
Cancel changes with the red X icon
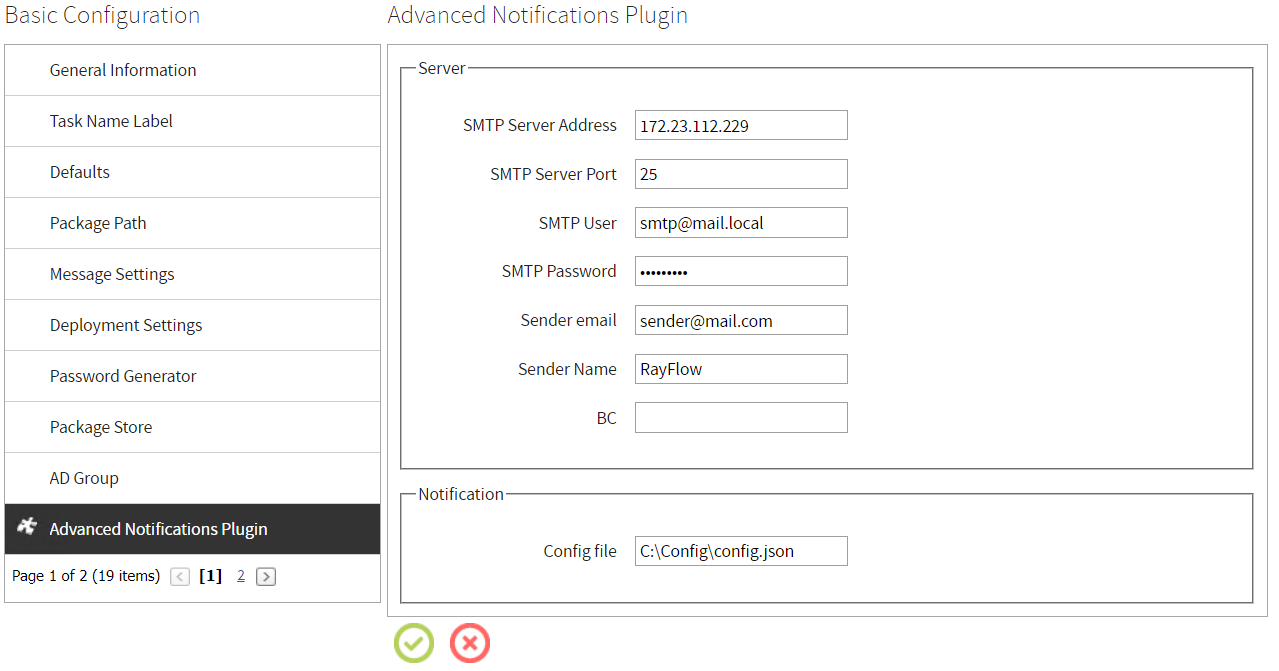click(x=469, y=643)
